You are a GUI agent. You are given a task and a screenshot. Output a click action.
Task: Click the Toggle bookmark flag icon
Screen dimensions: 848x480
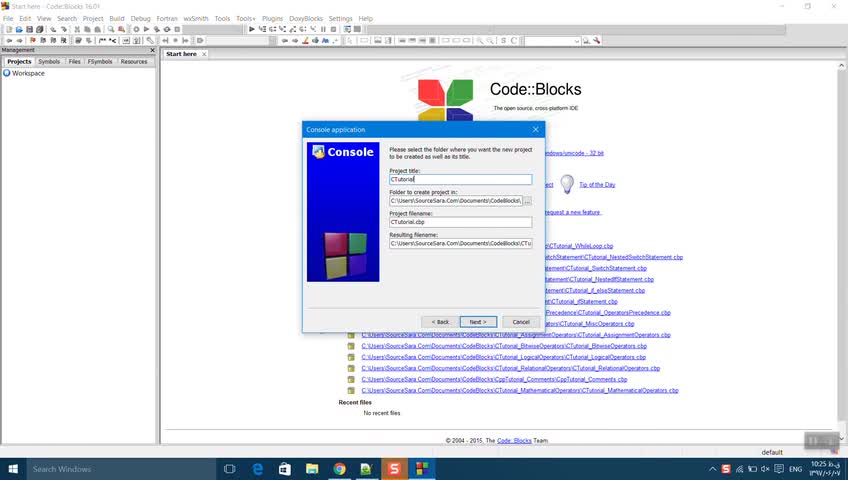pos(32,41)
